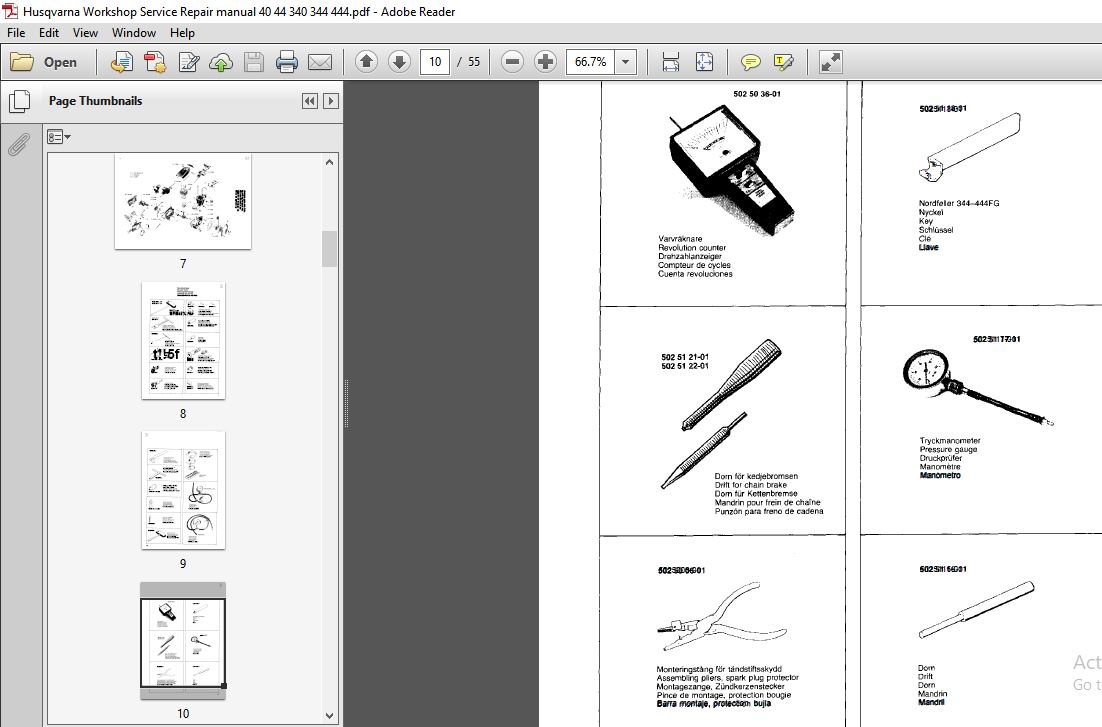Viewport: 1102px width, 727px height.
Task: Zoom in with the plus button
Action: (545, 62)
